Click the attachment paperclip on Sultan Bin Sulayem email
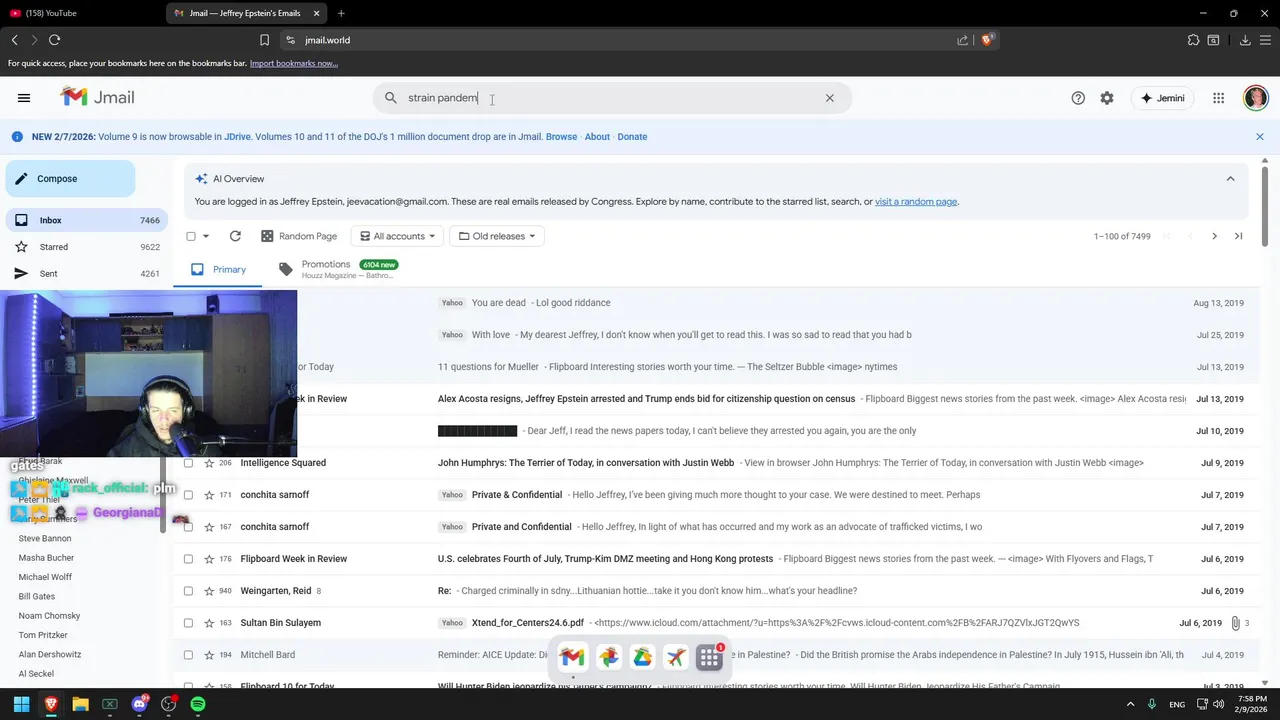This screenshot has height=720, width=1280. coord(1236,623)
